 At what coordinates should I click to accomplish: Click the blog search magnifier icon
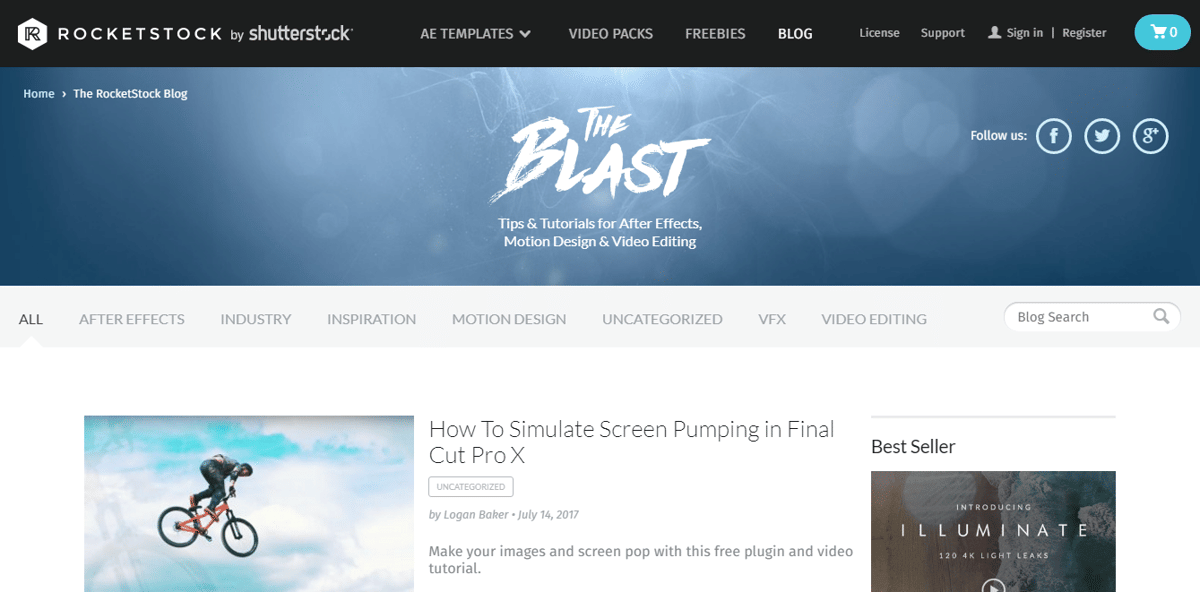1161,317
